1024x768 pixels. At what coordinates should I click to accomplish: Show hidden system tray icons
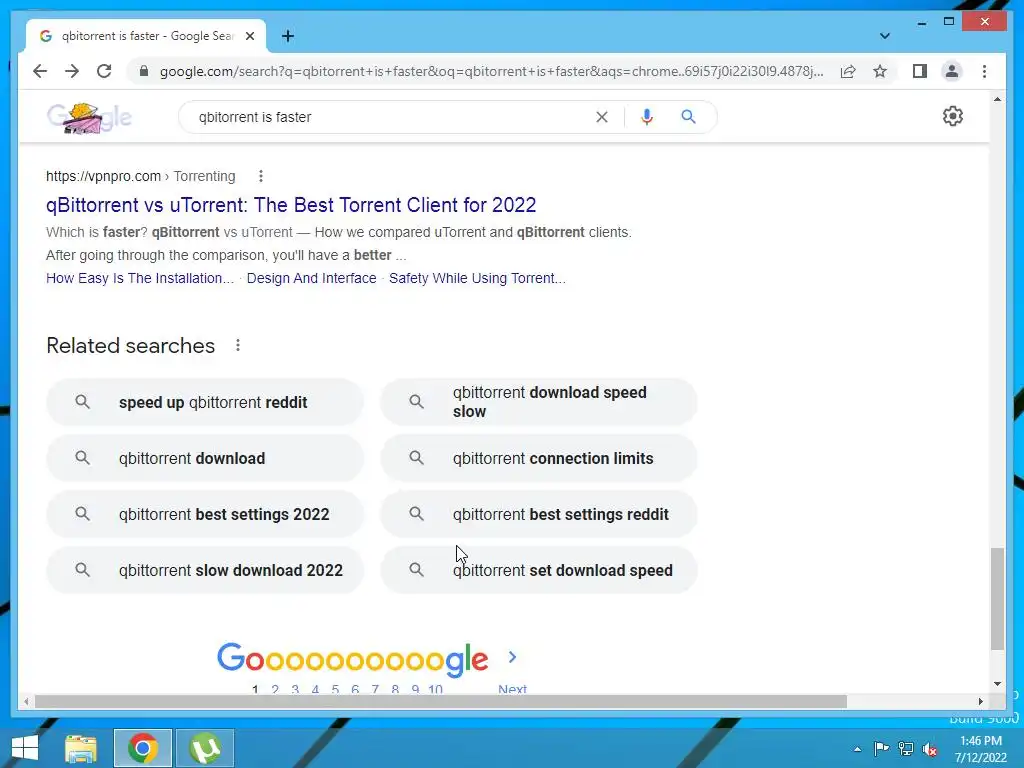click(857, 749)
